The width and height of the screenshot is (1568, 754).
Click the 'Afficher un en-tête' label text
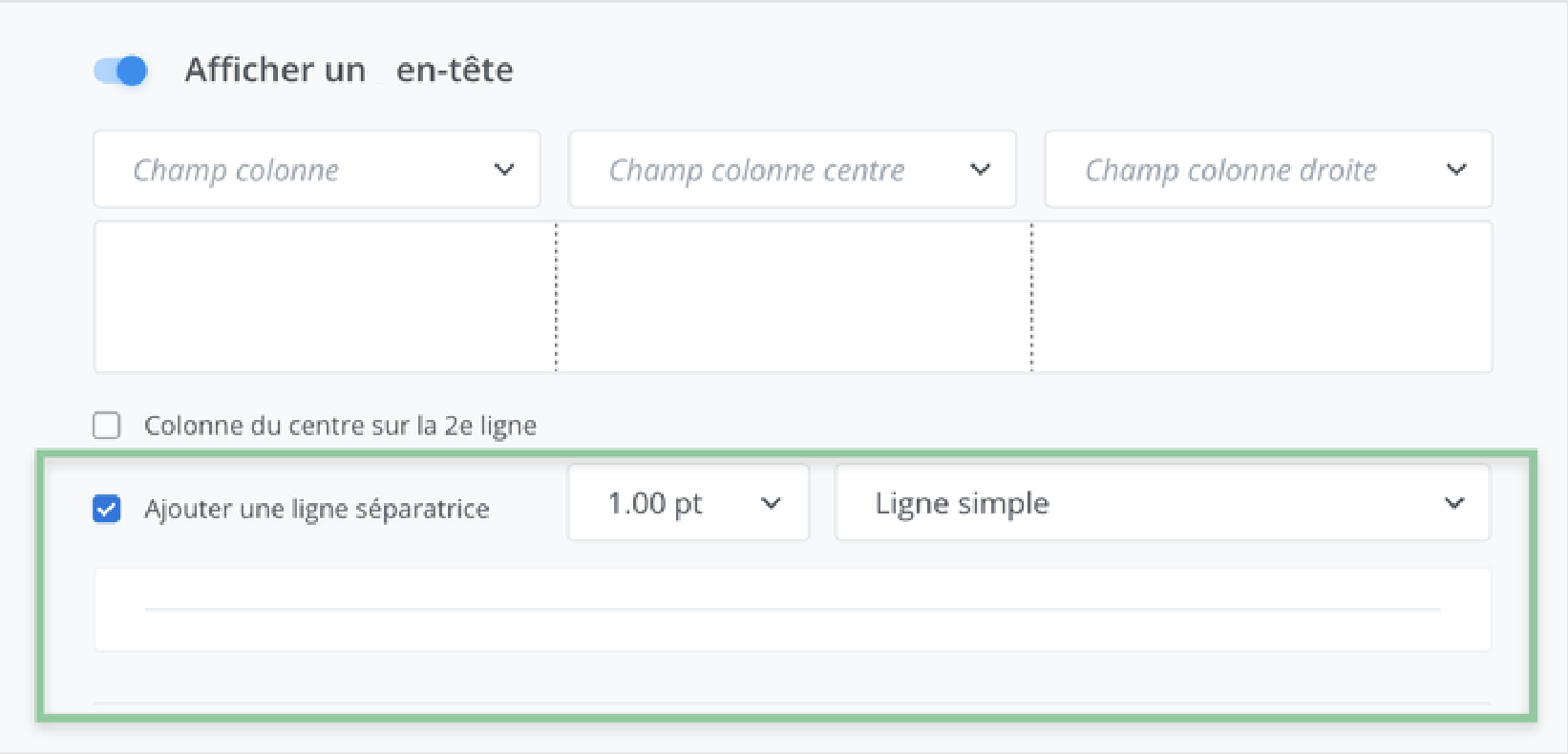coord(349,71)
